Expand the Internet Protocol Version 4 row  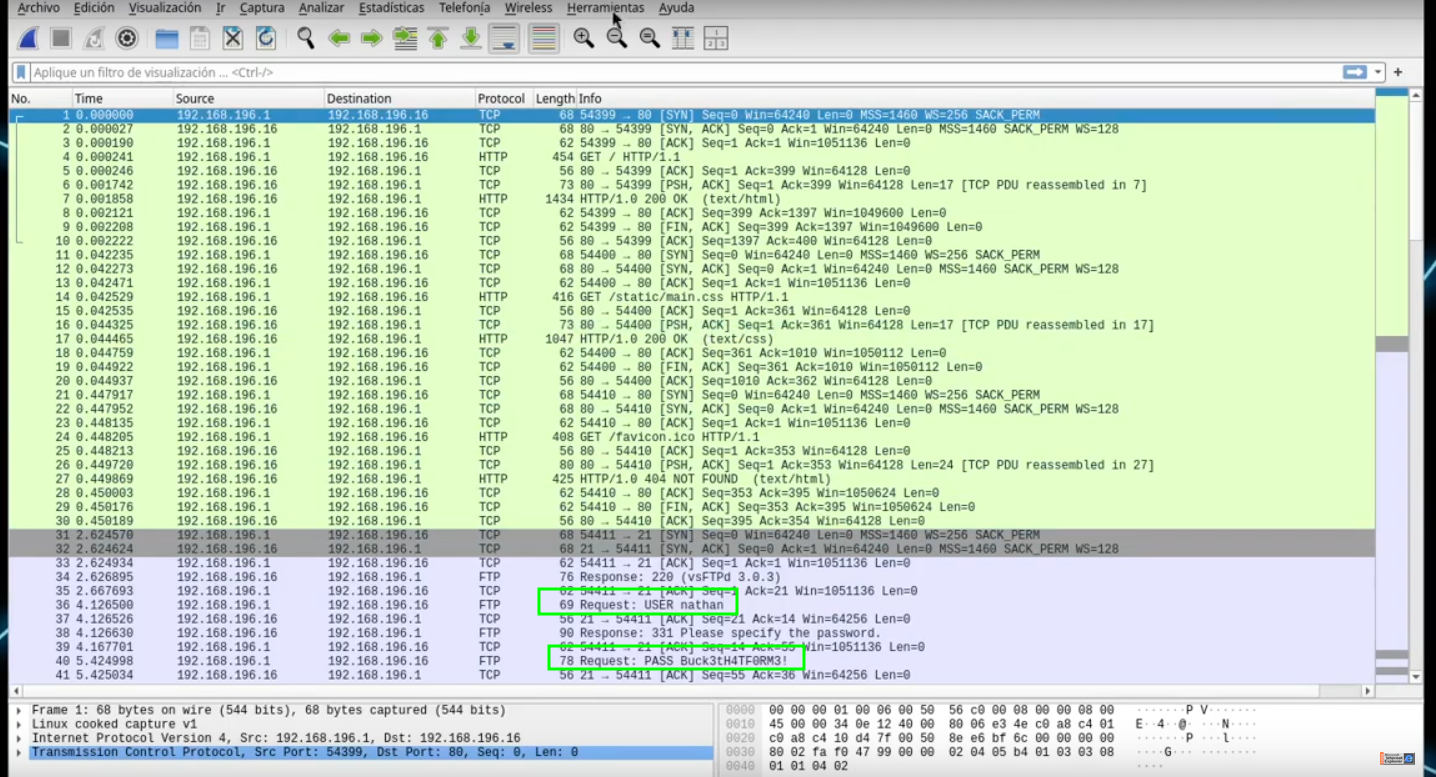(18, 738)
